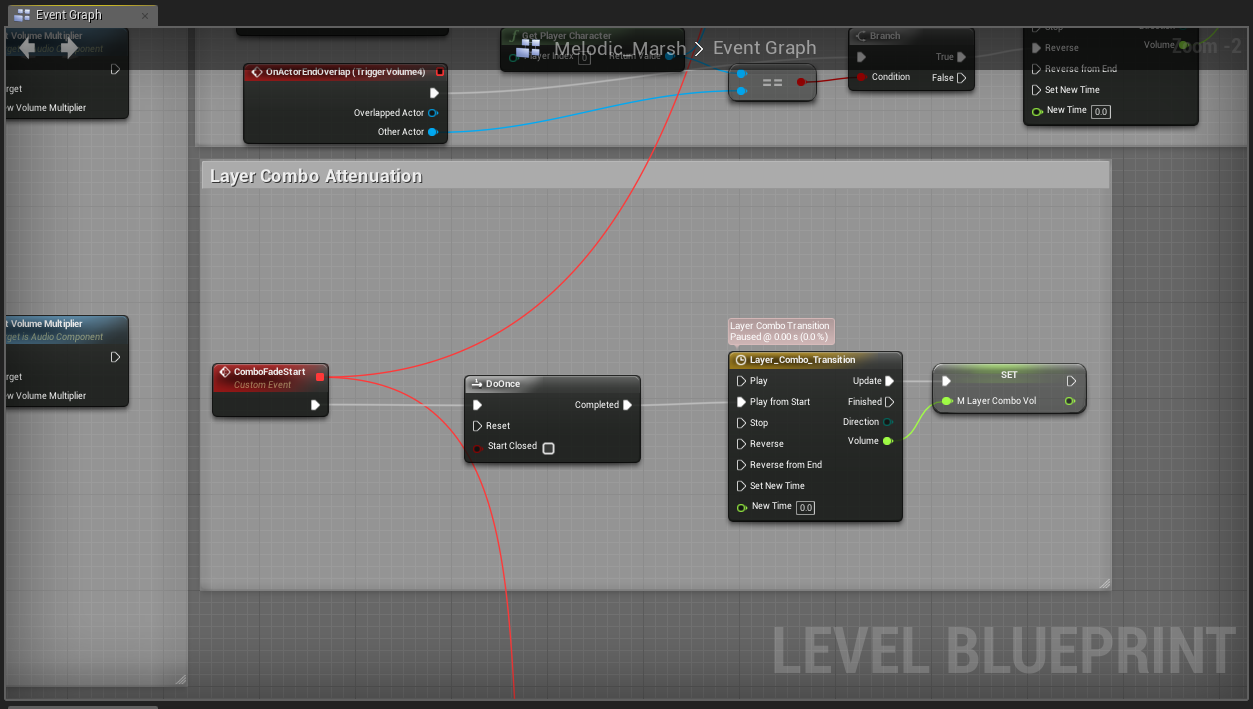The width and height of the screenshot is (1253, 709).
Task: Click OnActorEndOverlap exec output pin
Action: (x=434, y=93)
